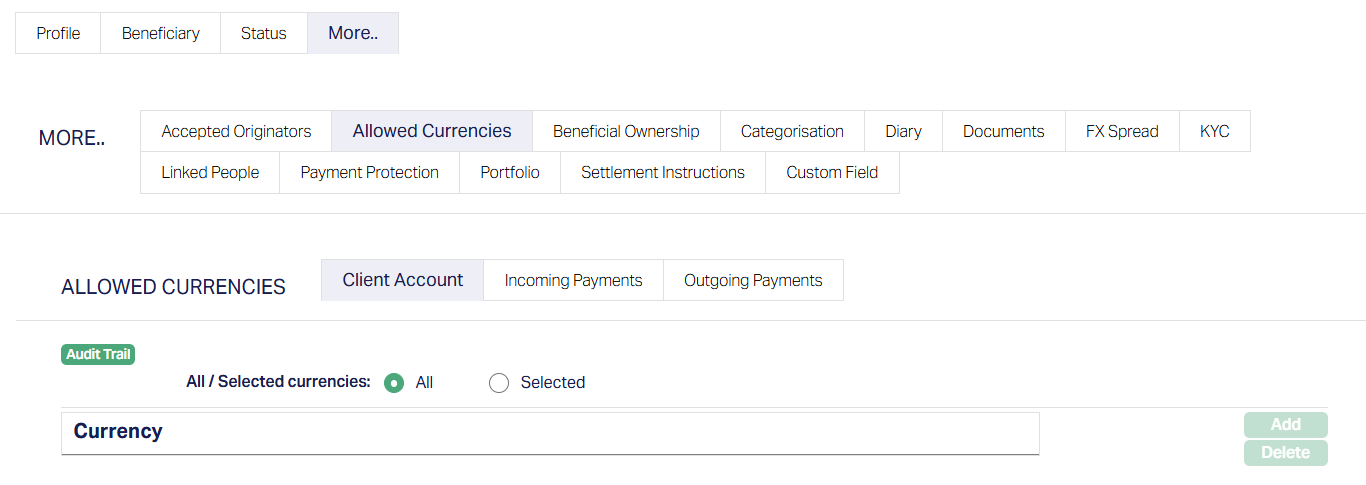Switch to the Profile tab
The height and width of the screenshot is (485, 1366).
58,33
